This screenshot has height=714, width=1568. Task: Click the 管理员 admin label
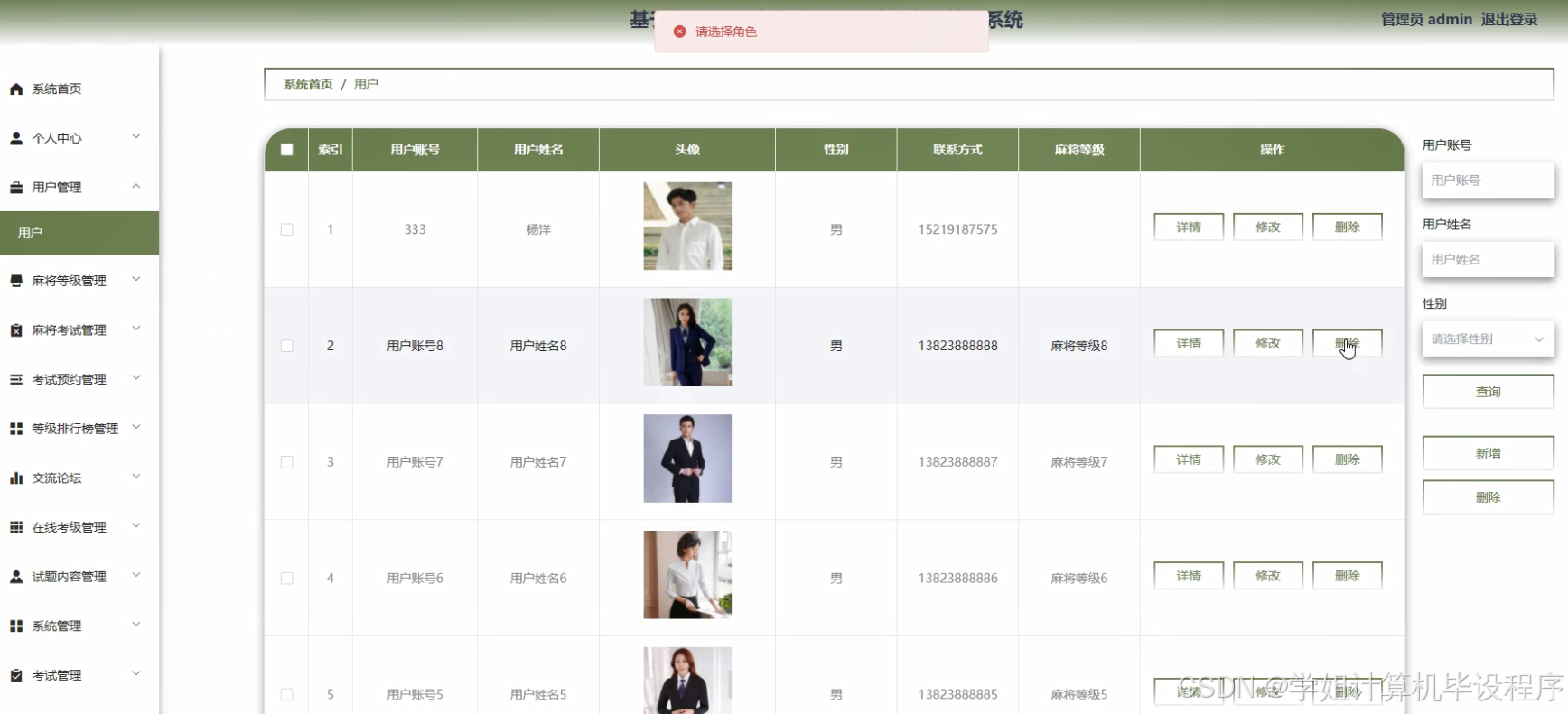pyautogui.click(x=1426, y=20)
